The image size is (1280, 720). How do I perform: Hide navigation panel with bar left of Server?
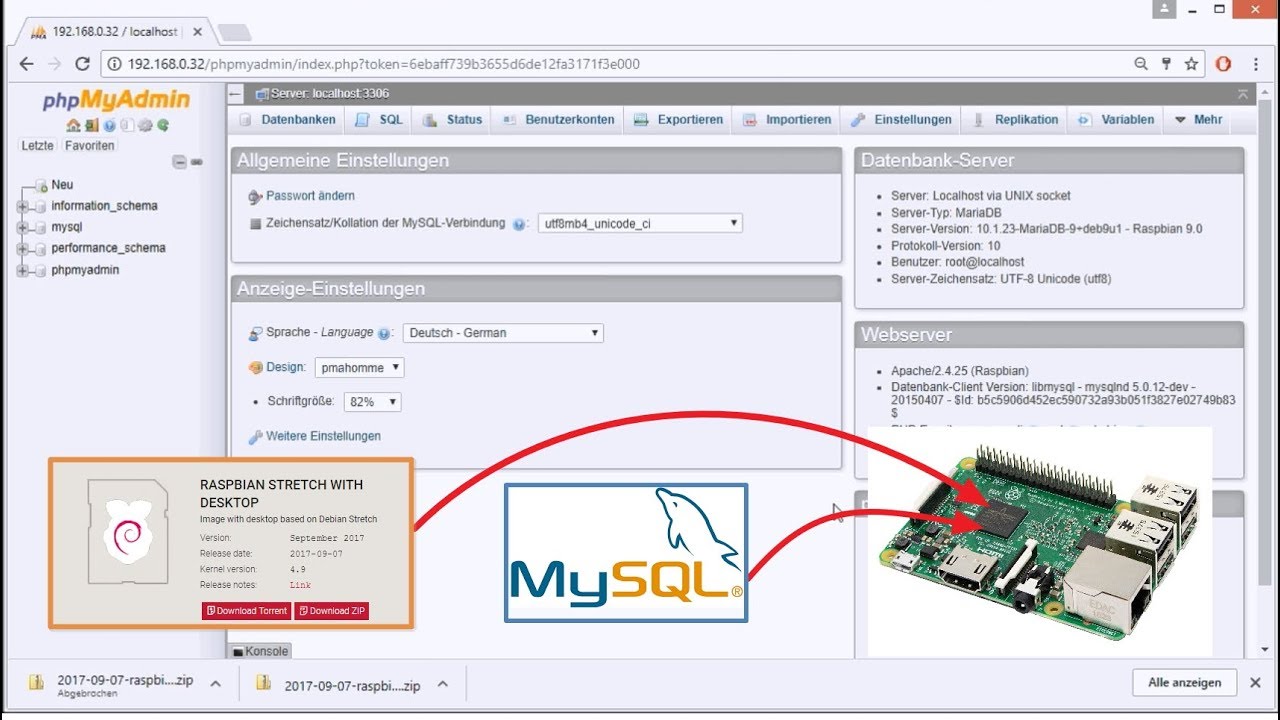pyautogui.click(x=236, y=94)
